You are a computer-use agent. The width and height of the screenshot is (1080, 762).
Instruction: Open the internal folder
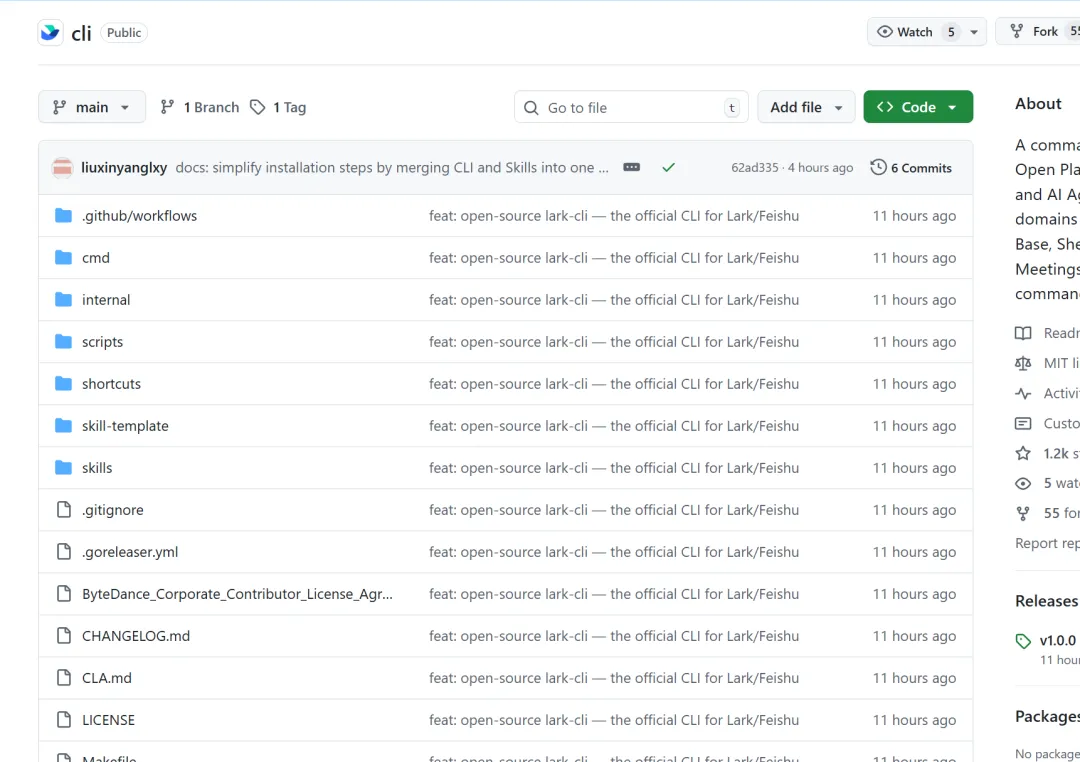click(106, 300)
